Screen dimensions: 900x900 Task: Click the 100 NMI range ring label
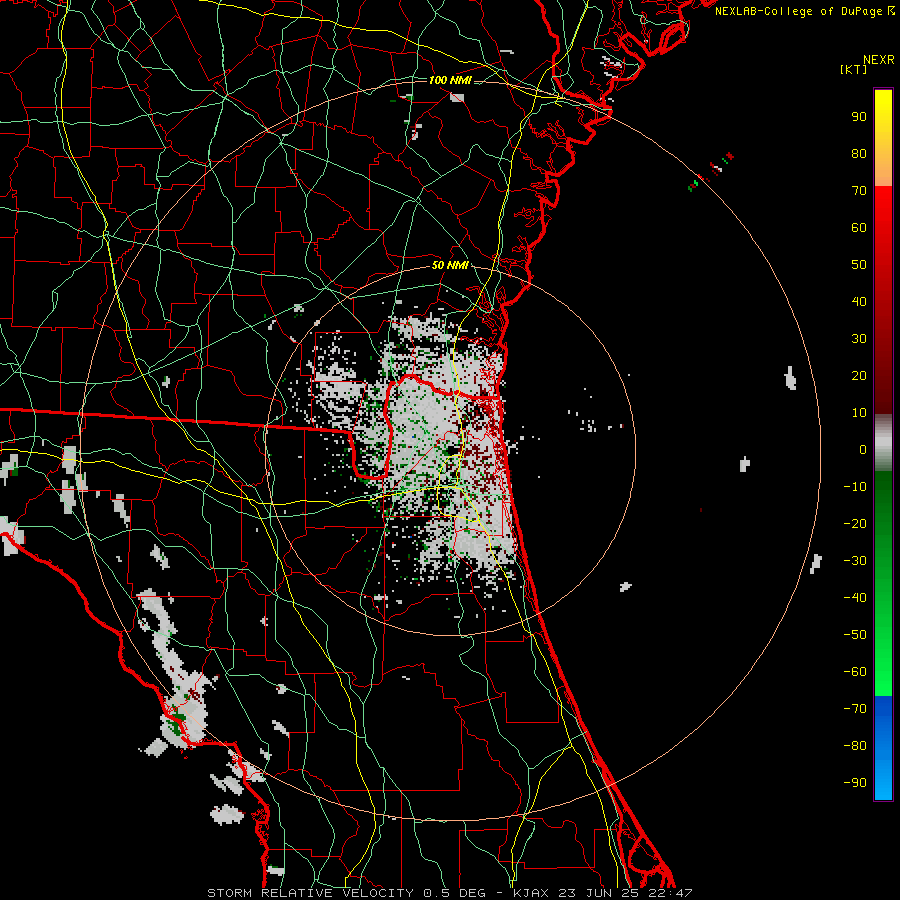click(450, 80)
